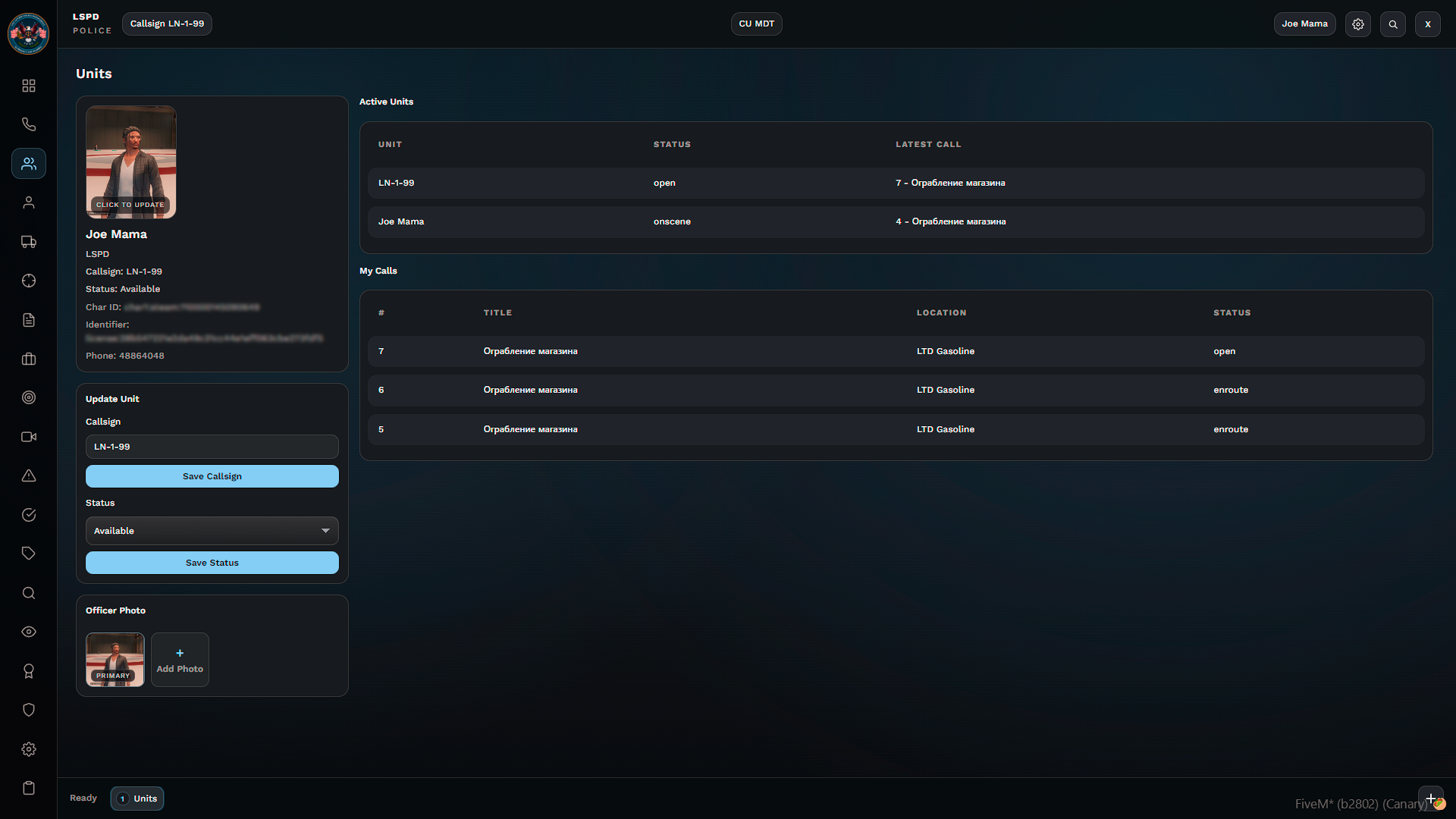The image size is (1456, 819).
Task: Open the dashboard grid icon in sidebar
Action: pyautogui.click(x=29, y=86)
